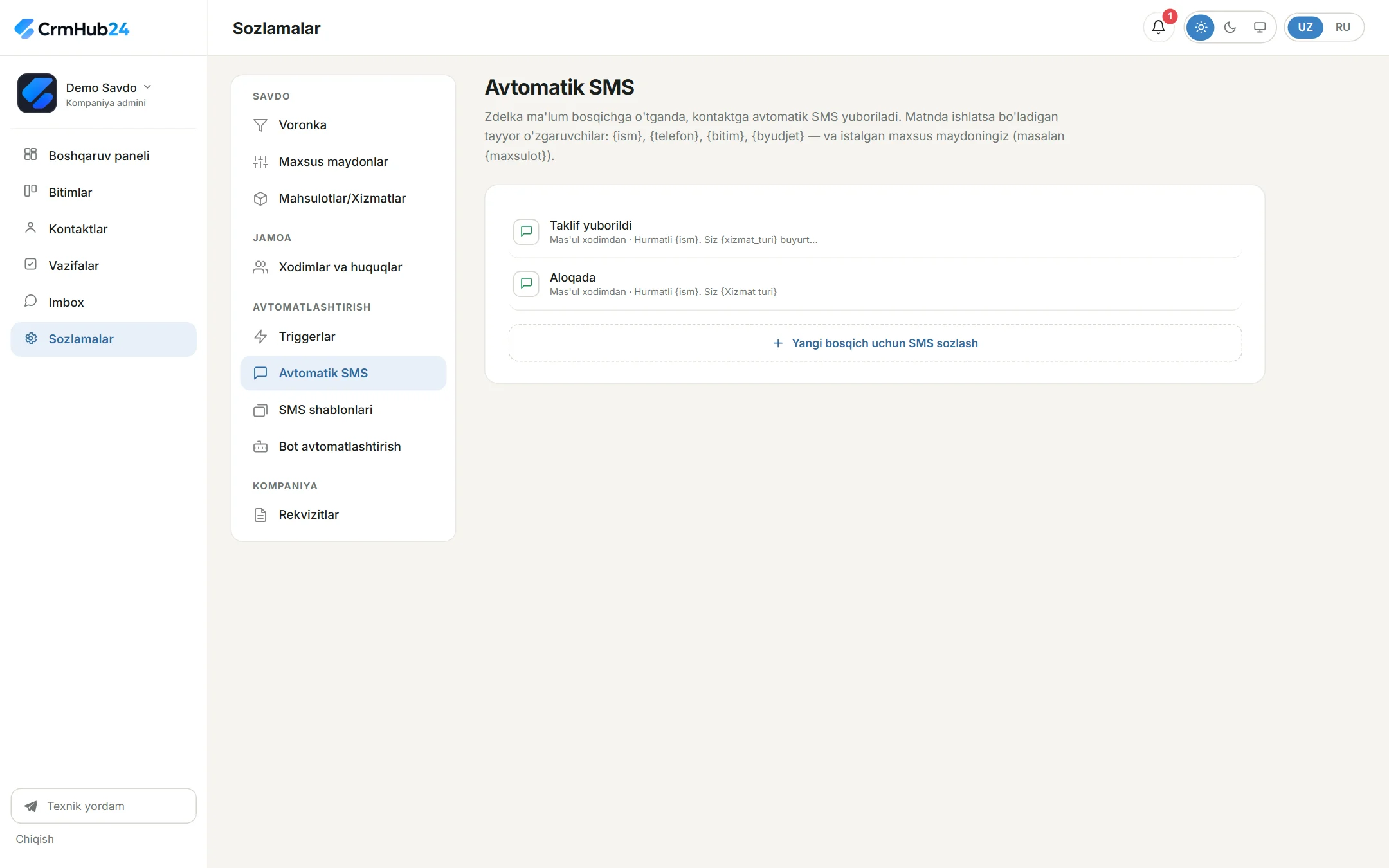Click the Aloqada message icon
Viewport: 1389px width, 868px height.
coord(526,284)
